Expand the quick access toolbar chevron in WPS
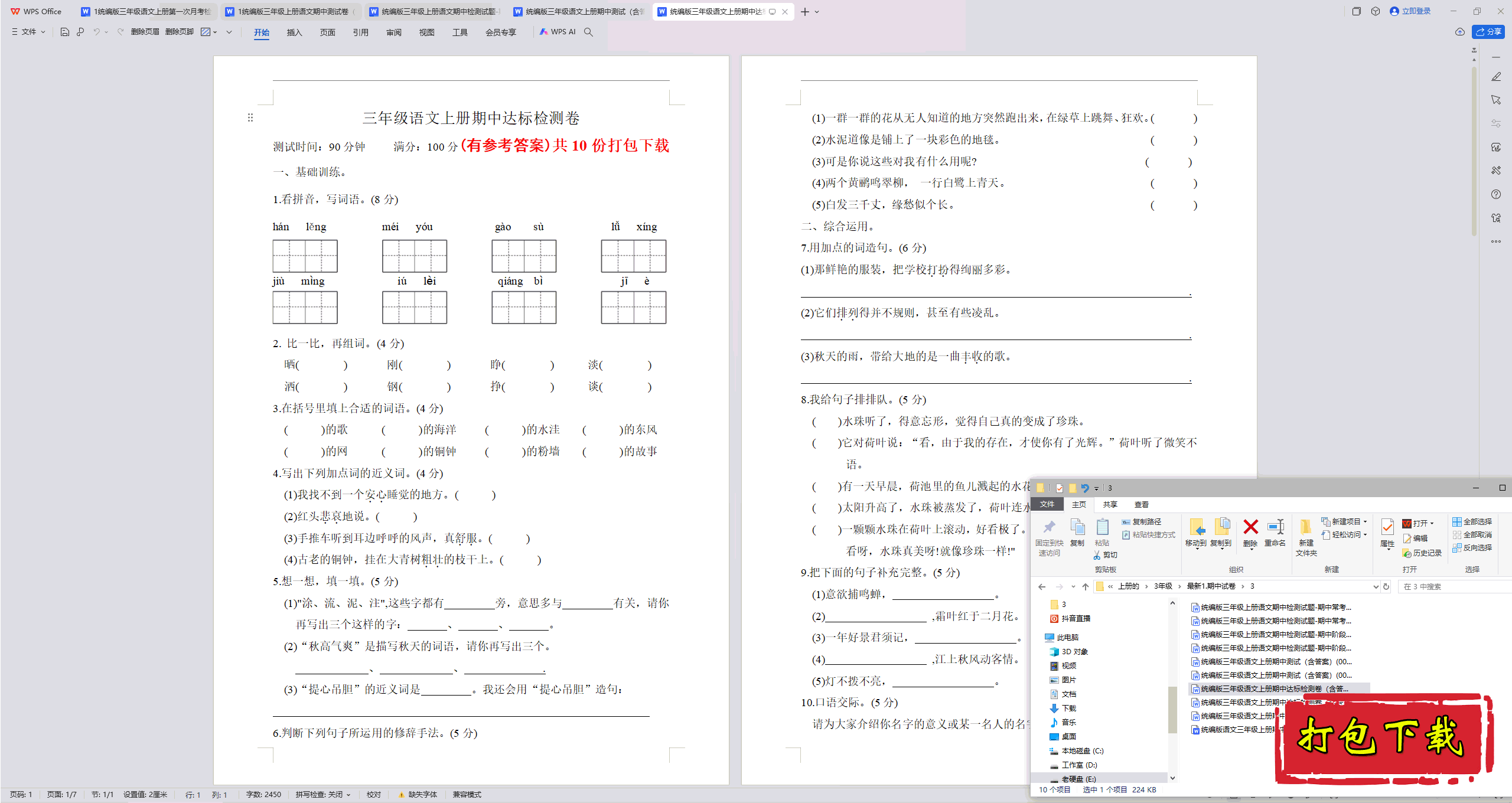Viewport: 1512px width, 803px height. [229, 32]
